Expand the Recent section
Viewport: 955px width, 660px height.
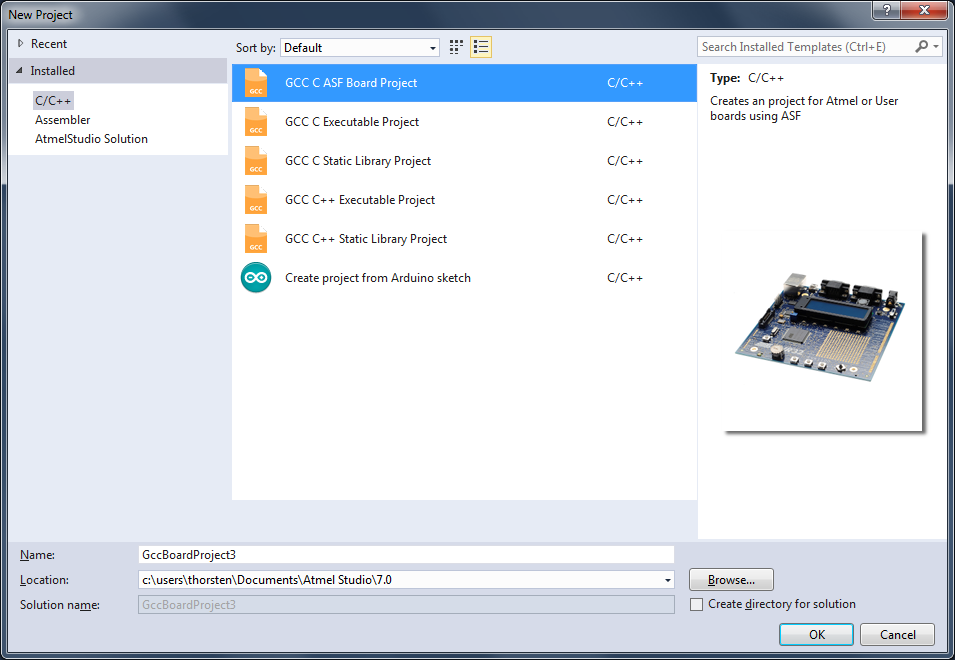pos(20,43)
